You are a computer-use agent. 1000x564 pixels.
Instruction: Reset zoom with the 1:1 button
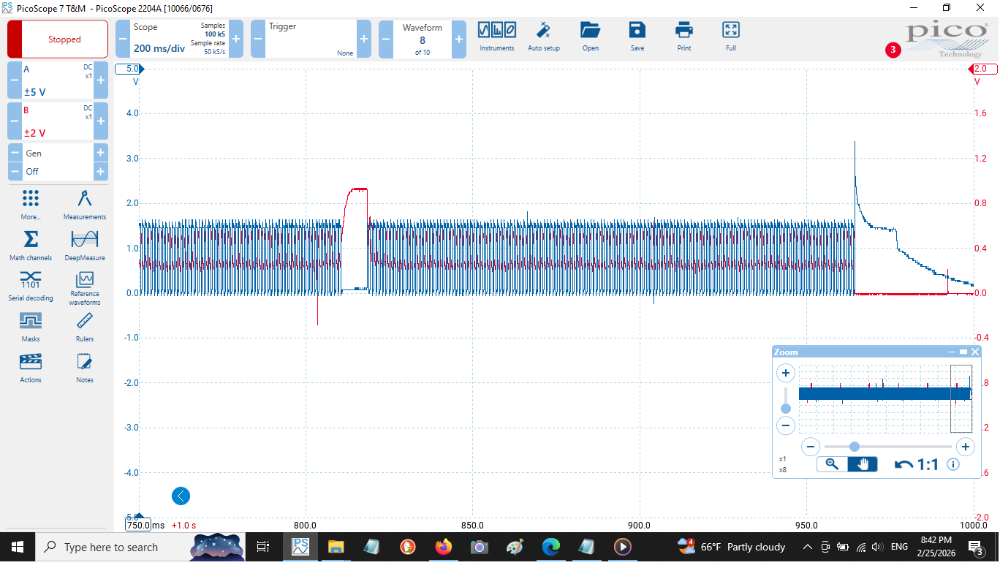(x=916, y=464)
